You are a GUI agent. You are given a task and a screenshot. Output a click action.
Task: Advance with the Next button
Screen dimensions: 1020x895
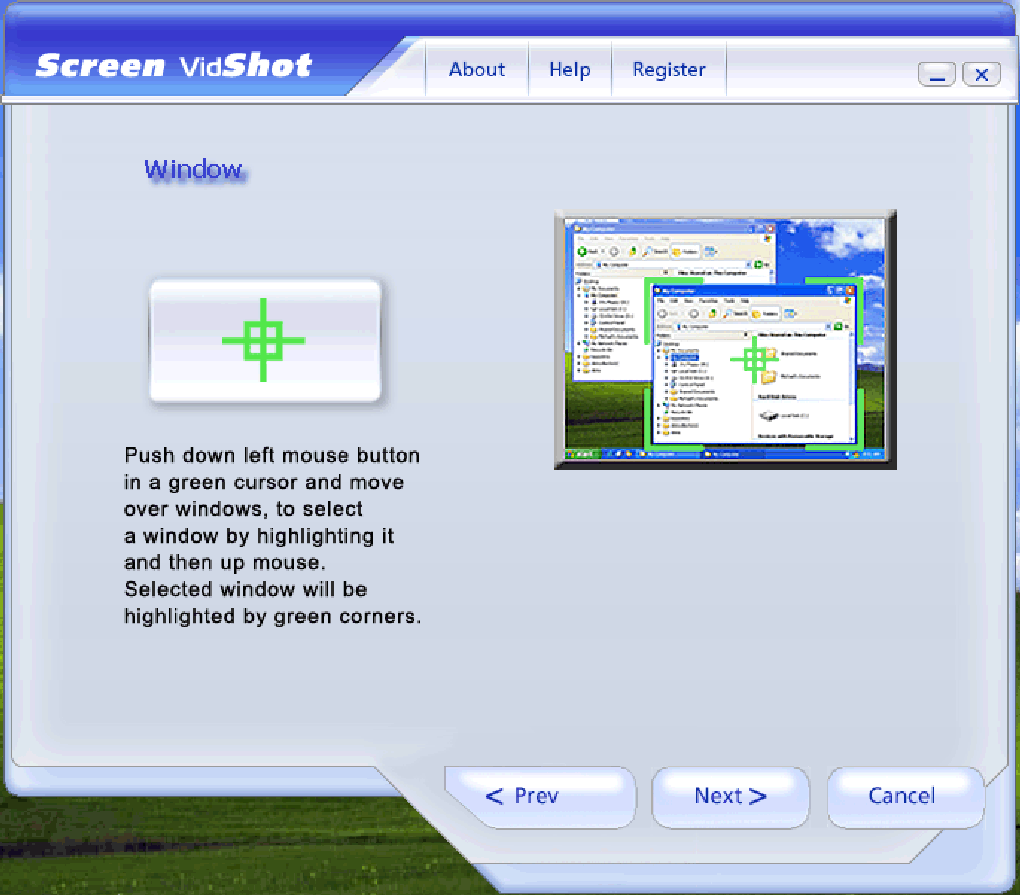coord(731,796)
